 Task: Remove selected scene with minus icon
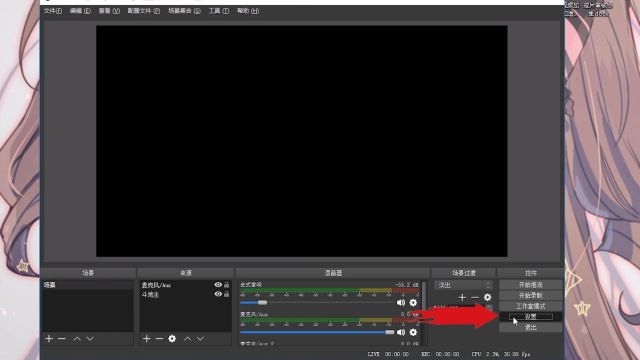pos(62,339)
